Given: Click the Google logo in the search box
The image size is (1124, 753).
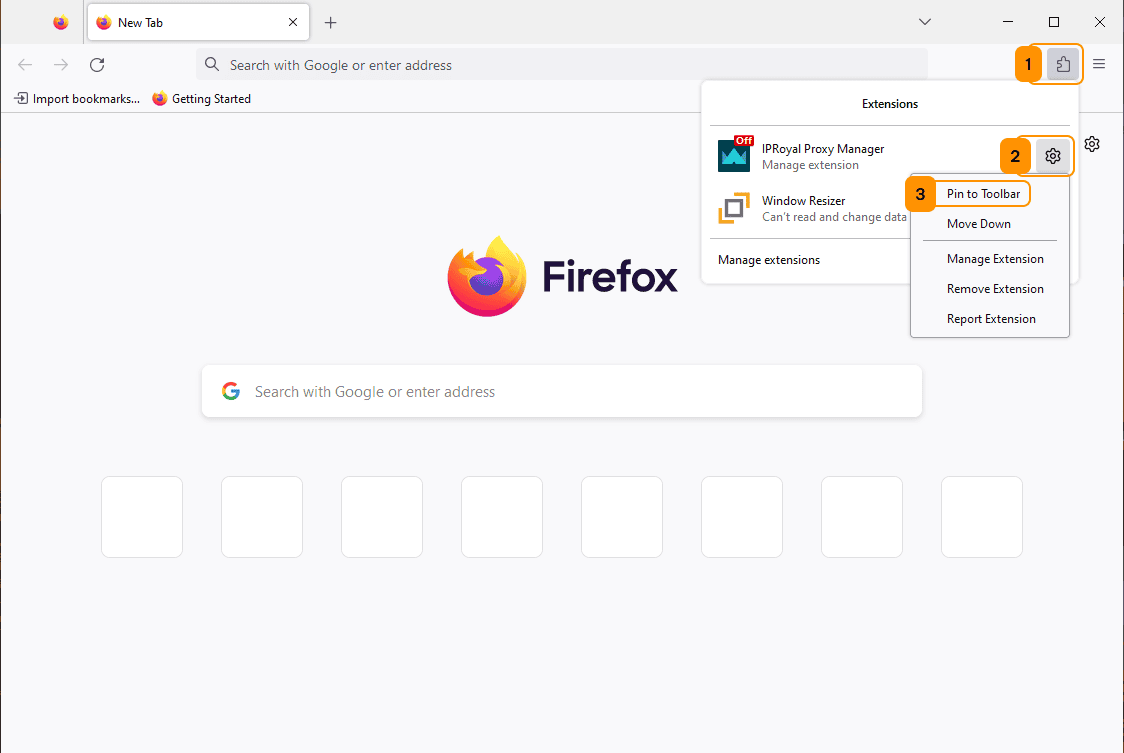Looking at the screenshot, I should (x=231, y=391).
